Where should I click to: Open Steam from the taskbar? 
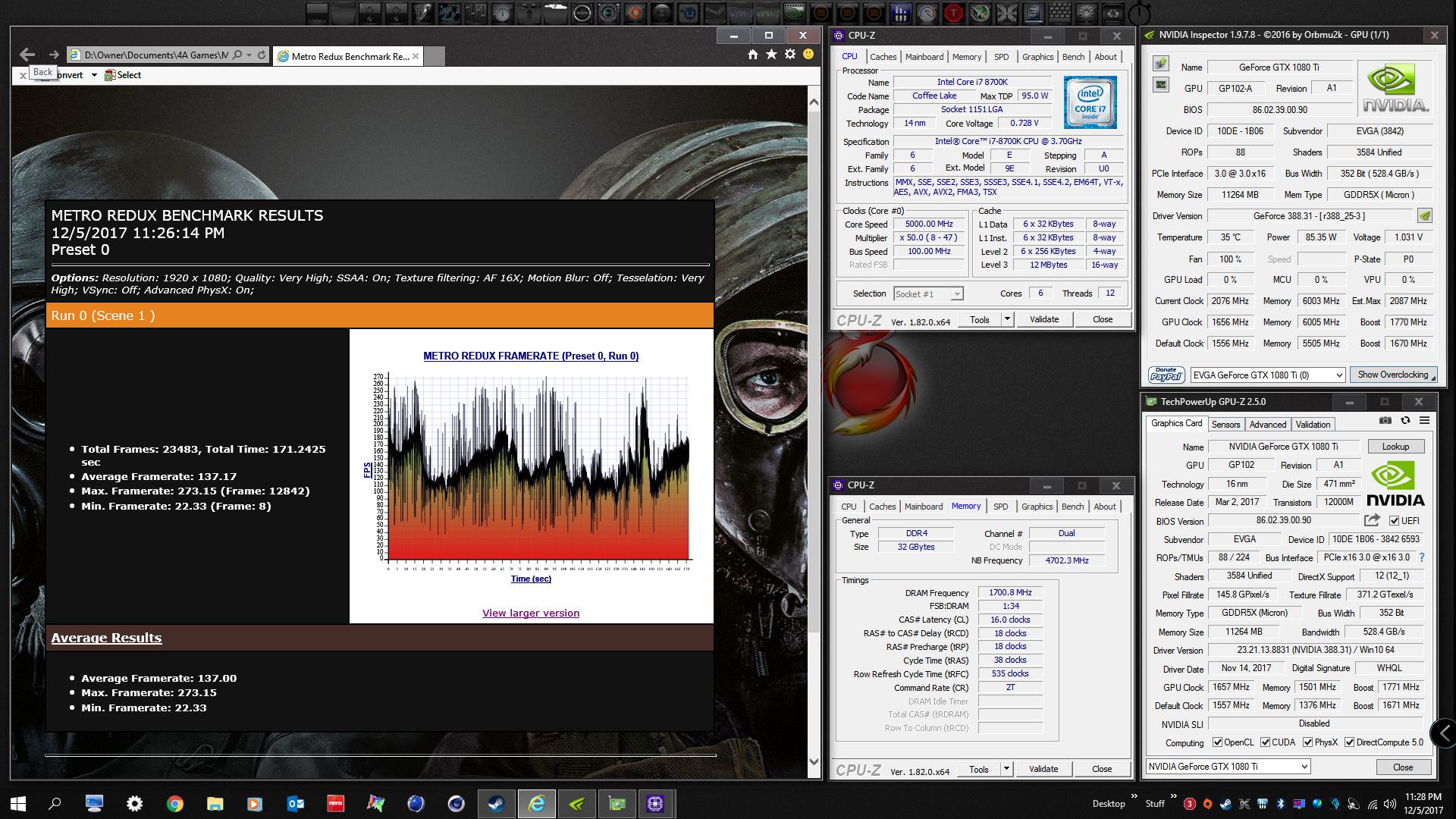[497, 804]
